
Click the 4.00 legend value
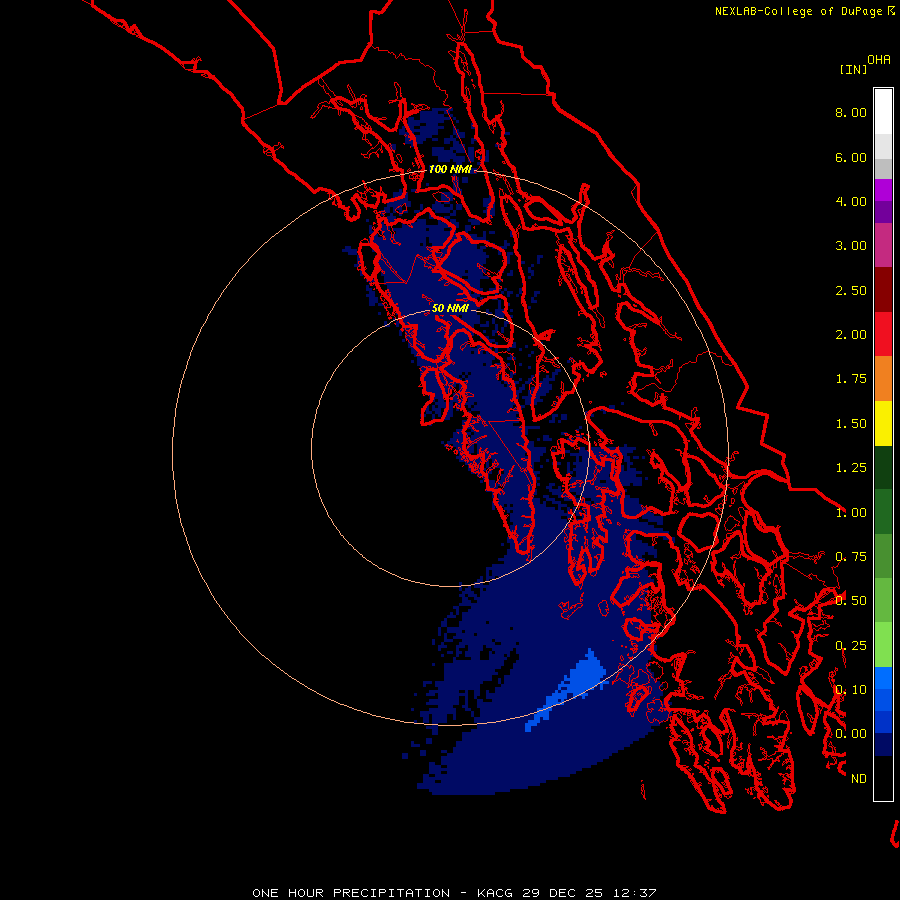pos(851,201)
